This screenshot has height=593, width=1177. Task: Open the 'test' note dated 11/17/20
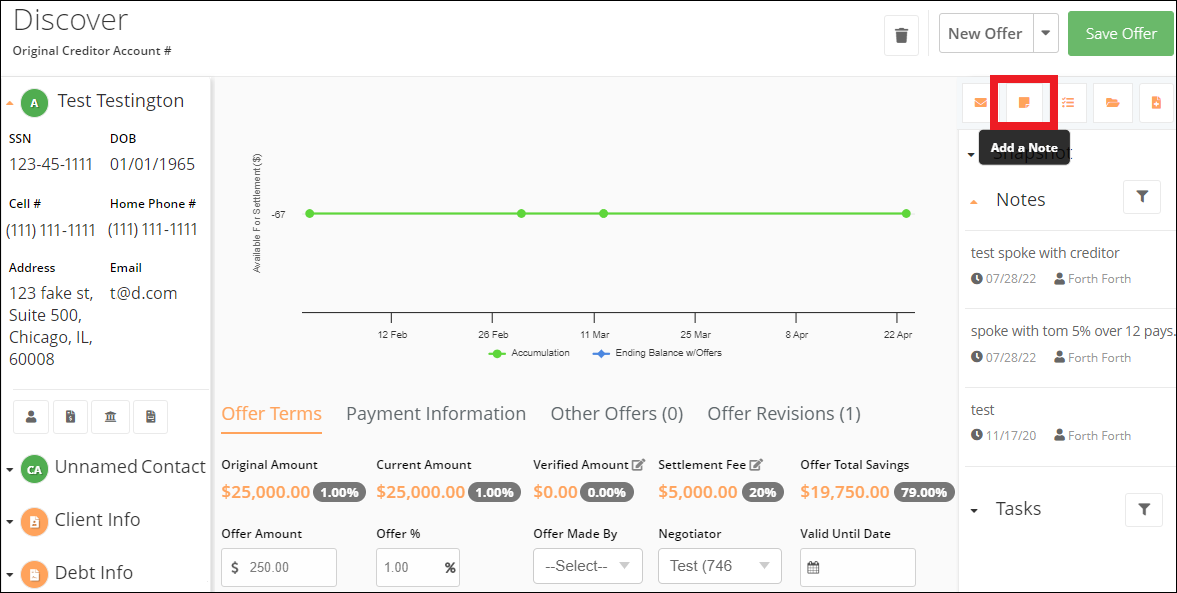point(983,410)
